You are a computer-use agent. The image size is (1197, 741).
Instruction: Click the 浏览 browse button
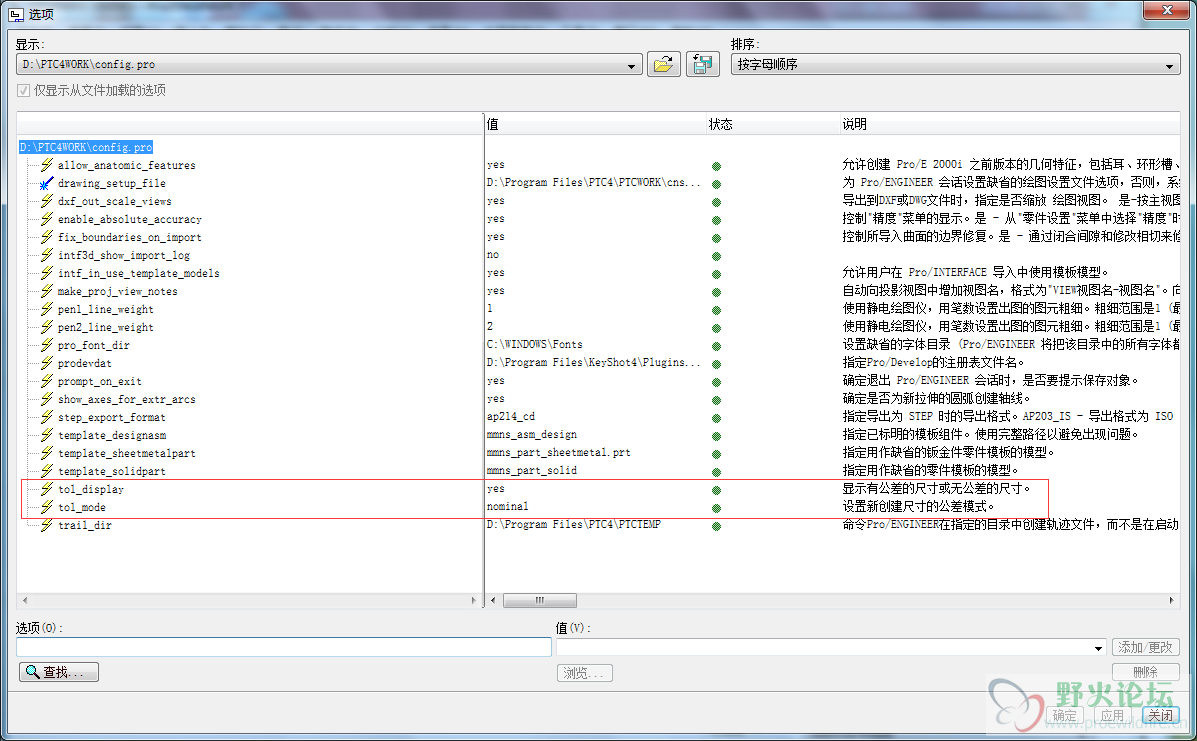click(x=585, y=672)
